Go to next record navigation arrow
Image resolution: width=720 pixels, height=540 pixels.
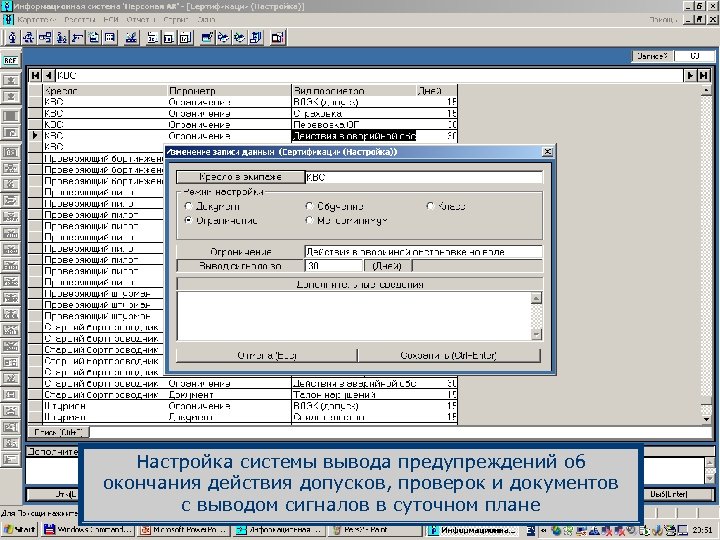pyautogui.click(x=690, y=75)
